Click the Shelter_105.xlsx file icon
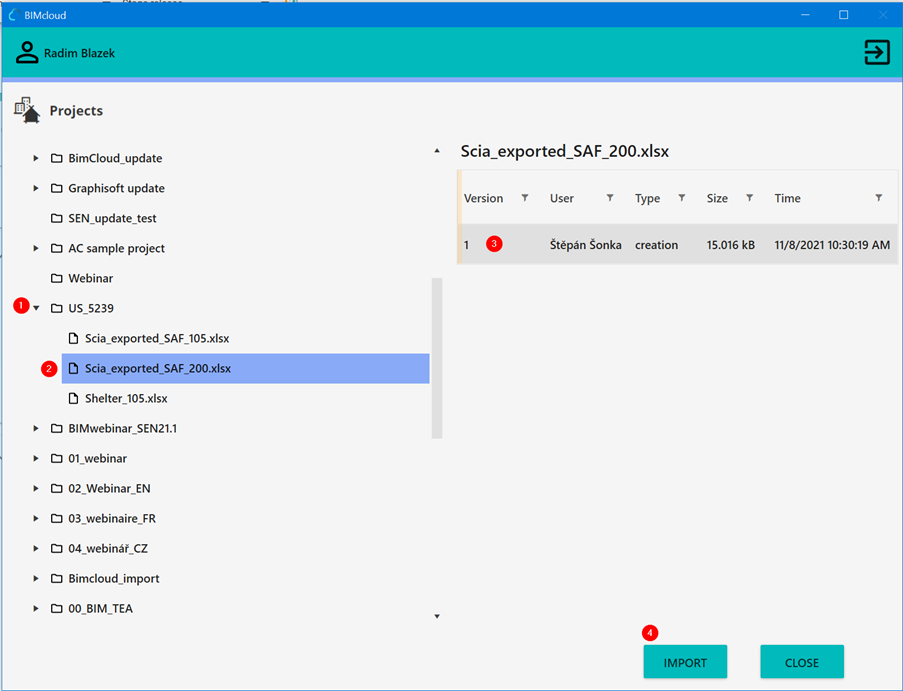903x691 pixels. [x=73, y=398]
